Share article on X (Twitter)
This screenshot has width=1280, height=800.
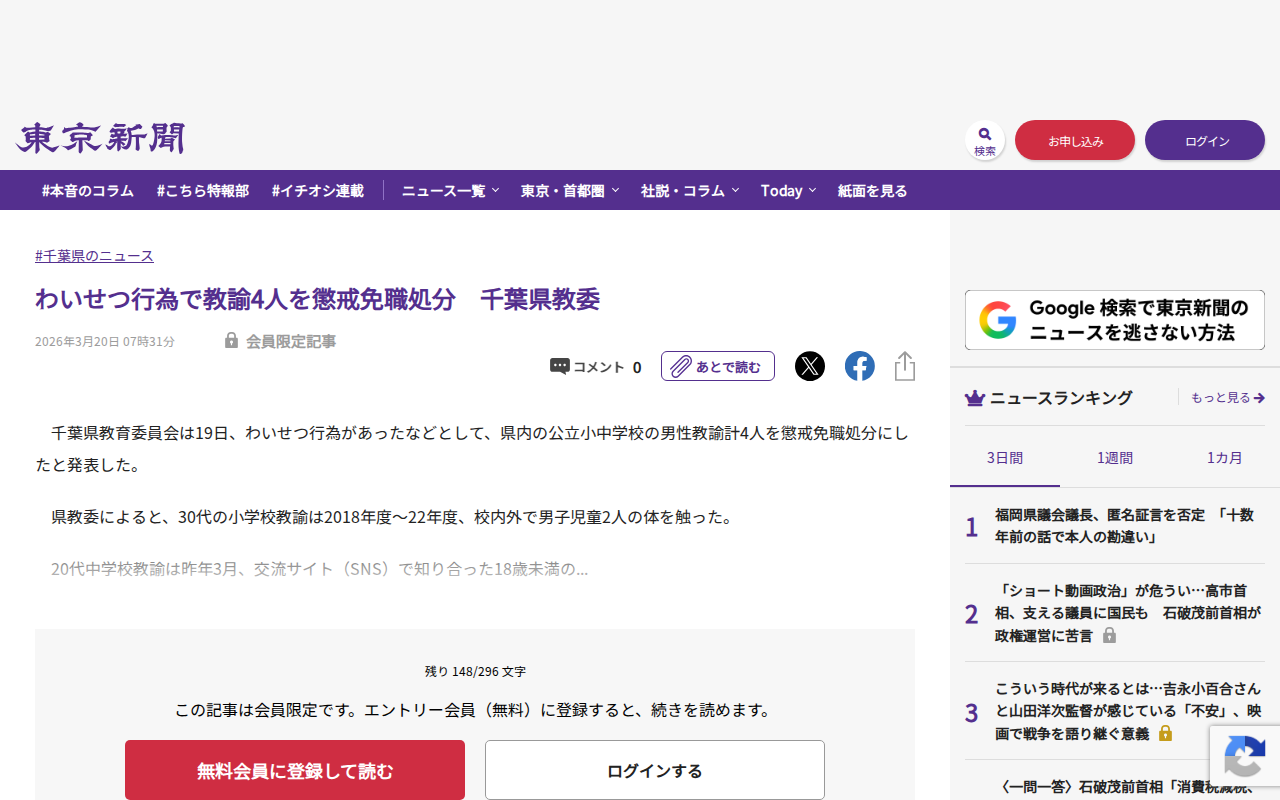810,366
